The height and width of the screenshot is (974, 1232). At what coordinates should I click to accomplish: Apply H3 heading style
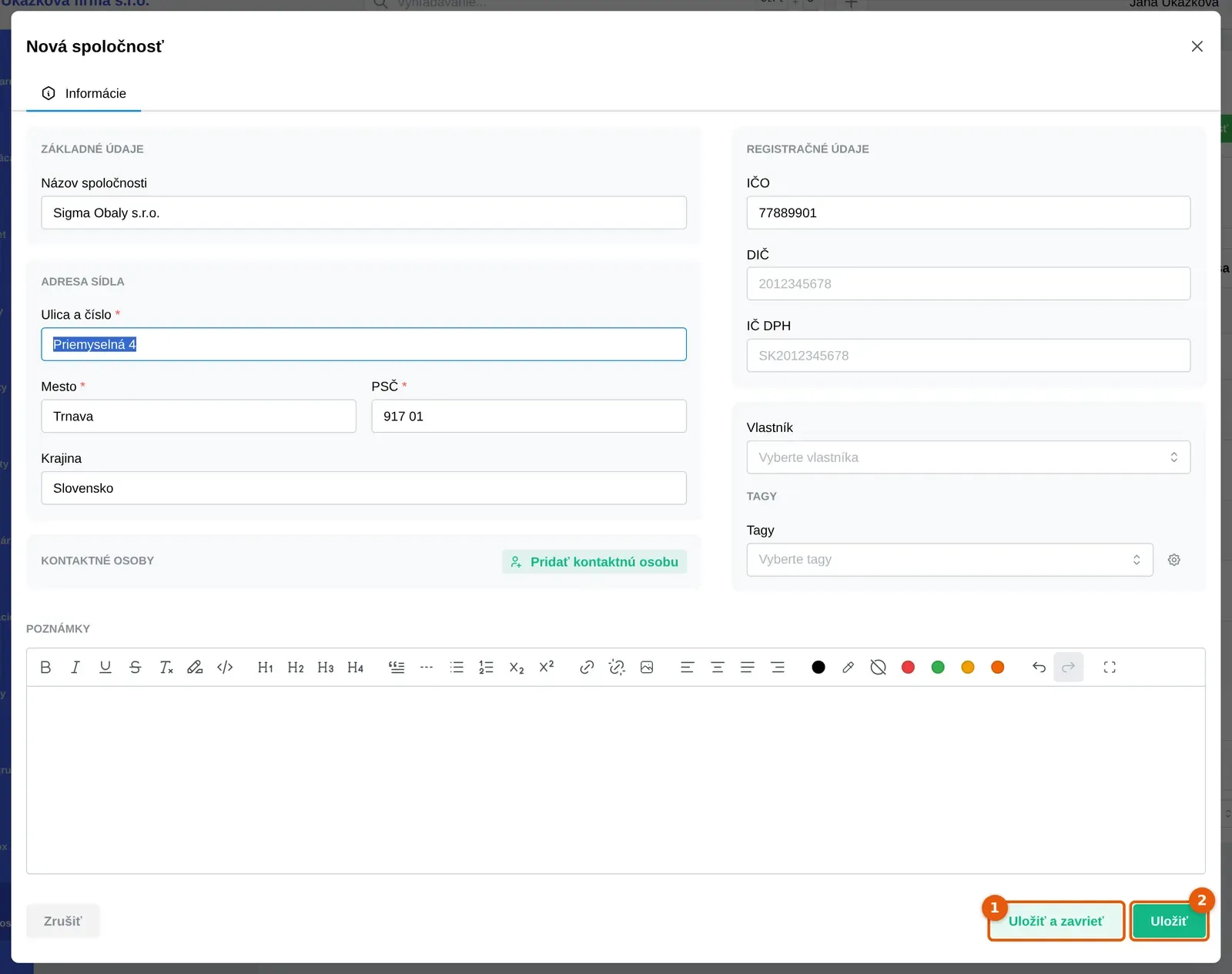(x=326, y=668)
